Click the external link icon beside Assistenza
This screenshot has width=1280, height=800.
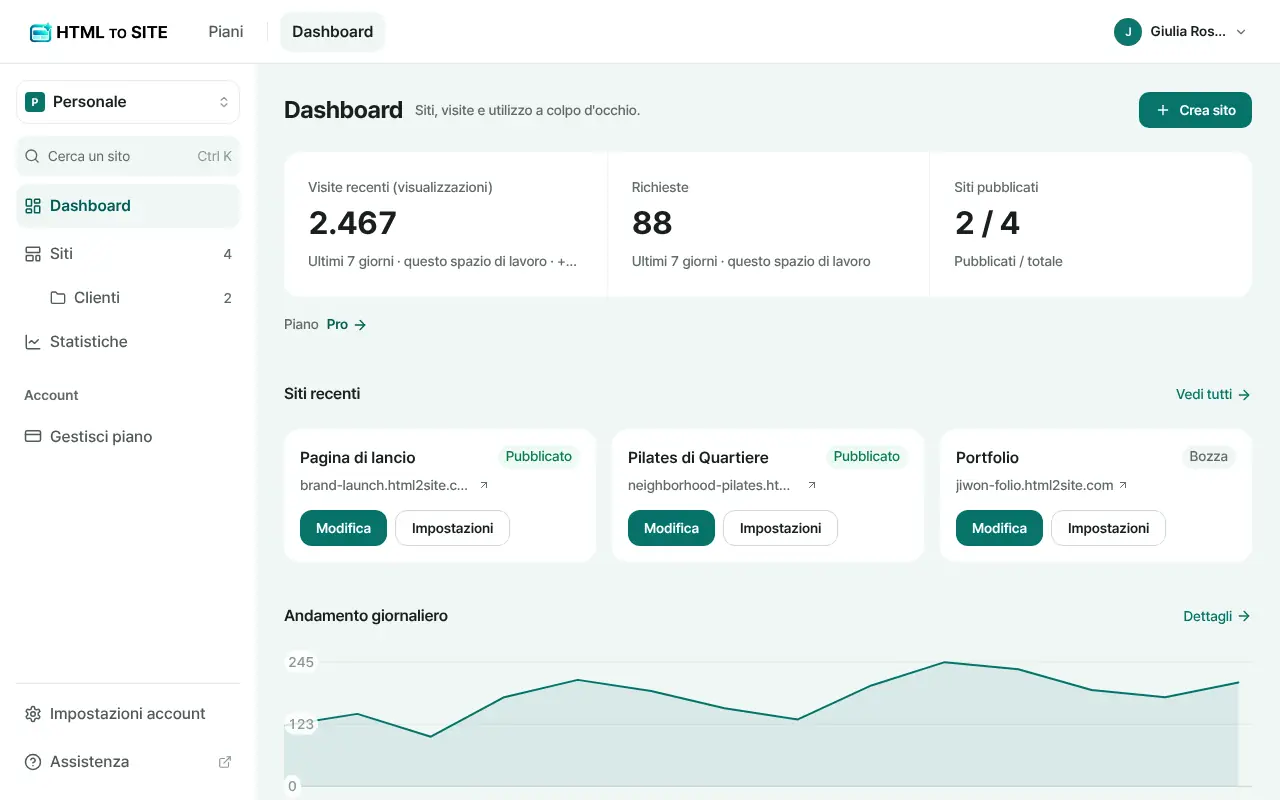pyautogui.click(x=225, y=762)
